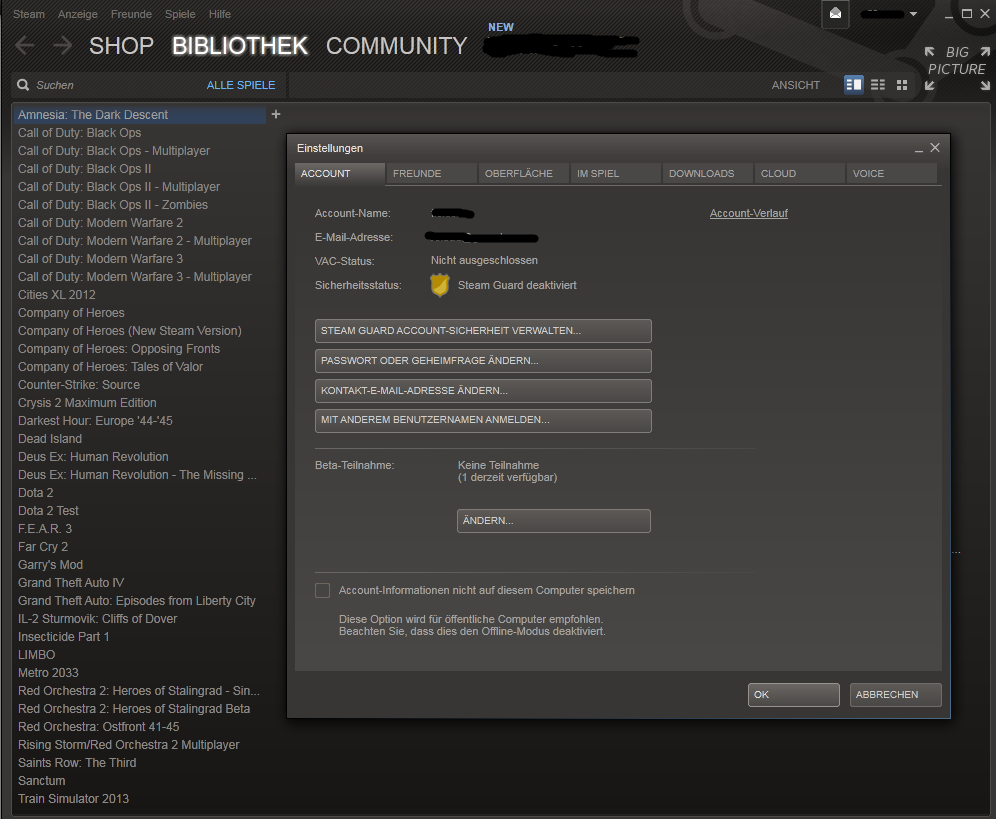Open the ALLE SPIELE filter dropdown
Image resolution: width=996 pixels, height=819 pixels.
tap(241, 85)
